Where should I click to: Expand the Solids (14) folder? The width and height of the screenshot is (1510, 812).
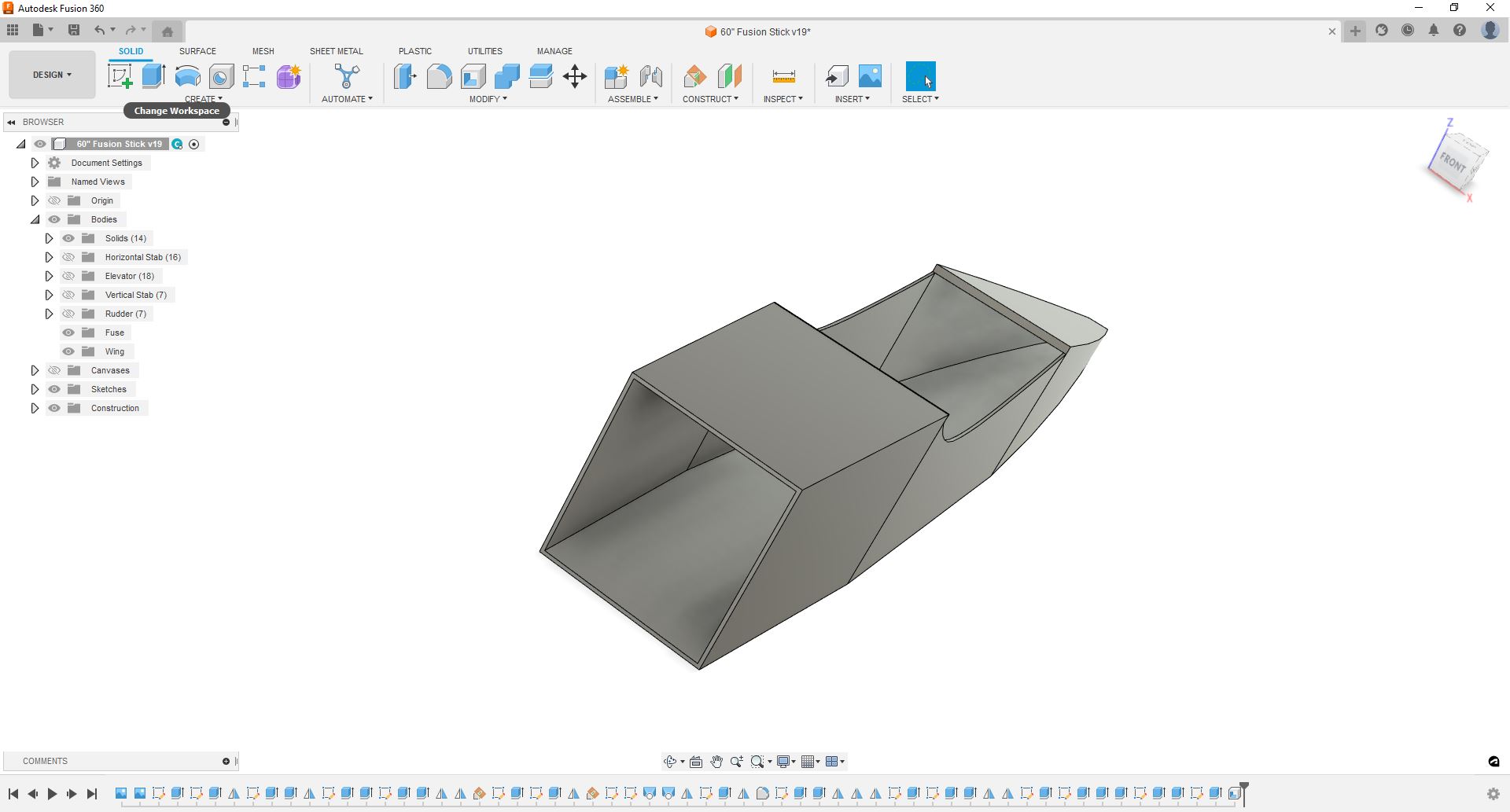(x=49, y=238)
